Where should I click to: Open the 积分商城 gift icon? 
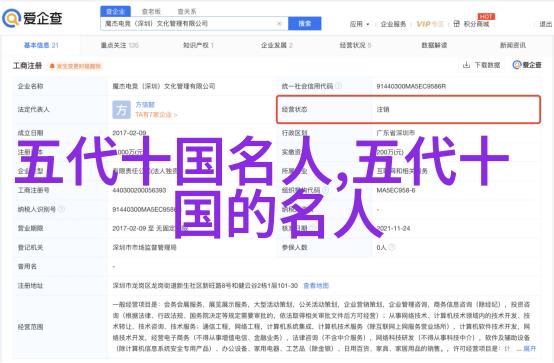(456, 24)
